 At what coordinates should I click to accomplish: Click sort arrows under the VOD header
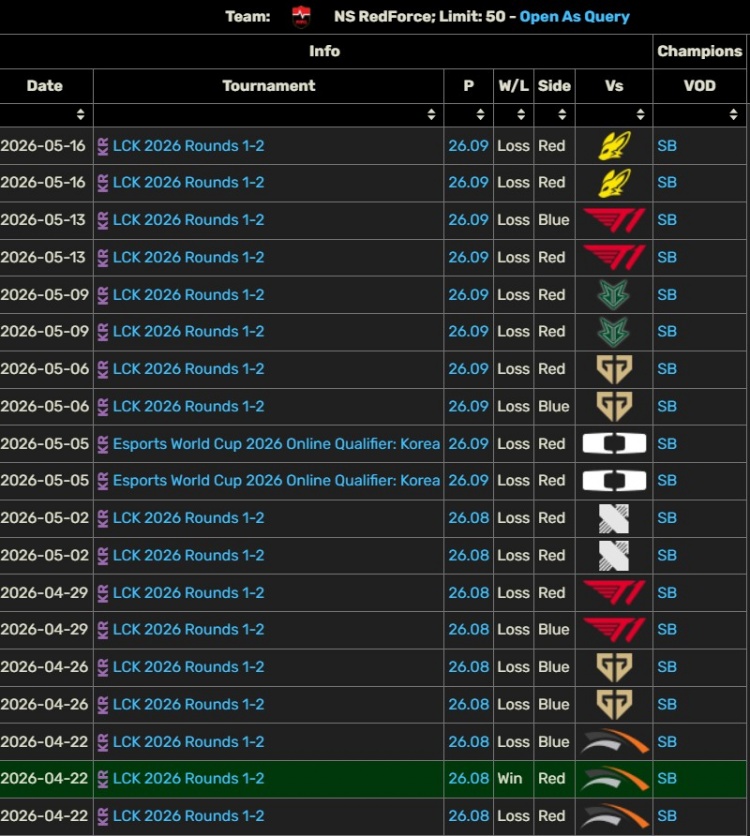point(733,115)
